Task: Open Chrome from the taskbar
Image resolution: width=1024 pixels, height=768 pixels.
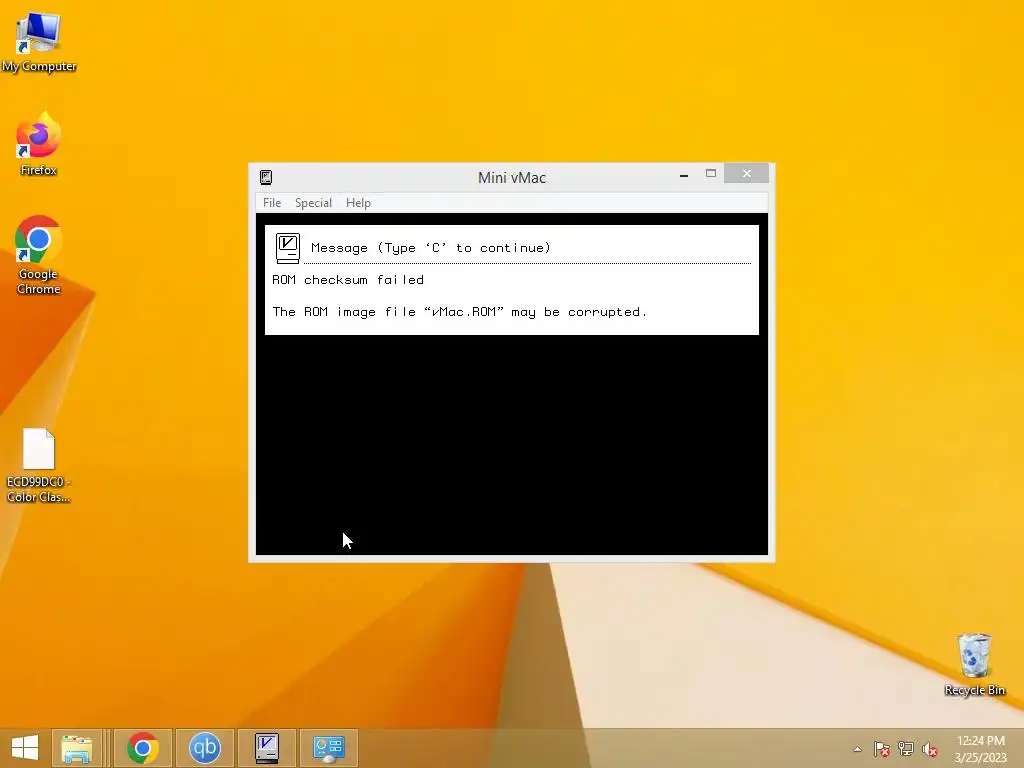Action: [x=143, y=748]
